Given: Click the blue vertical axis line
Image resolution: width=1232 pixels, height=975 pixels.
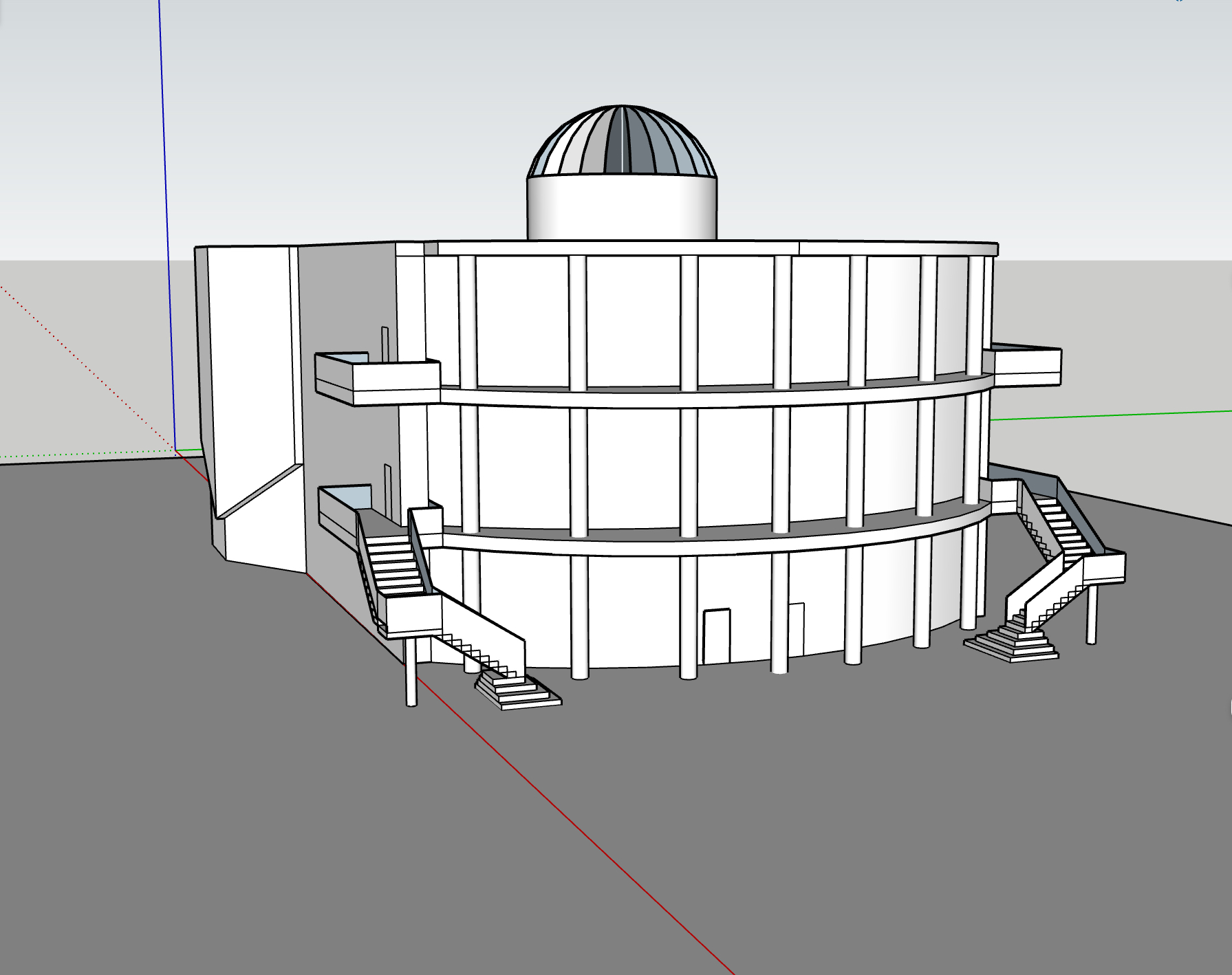Looking at the screenshot, I should point(166,227).
